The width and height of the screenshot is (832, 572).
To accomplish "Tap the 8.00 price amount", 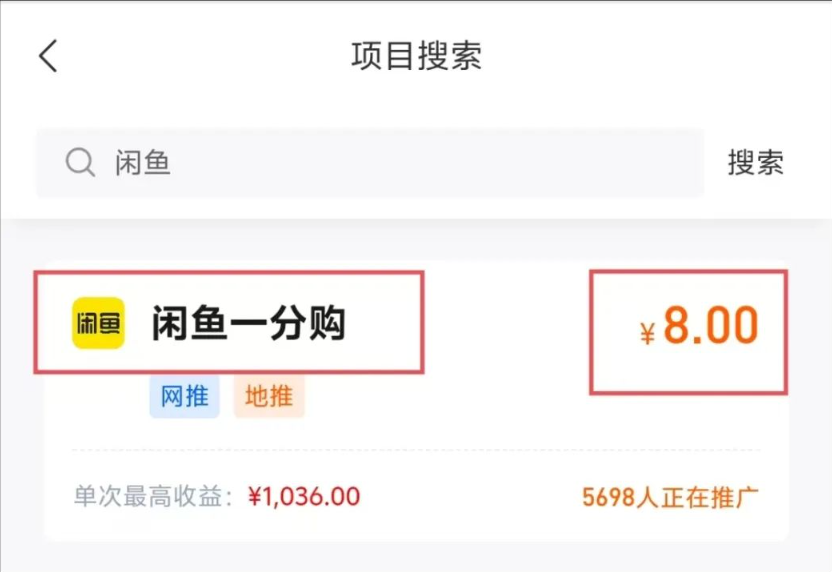I will [710, 325].
